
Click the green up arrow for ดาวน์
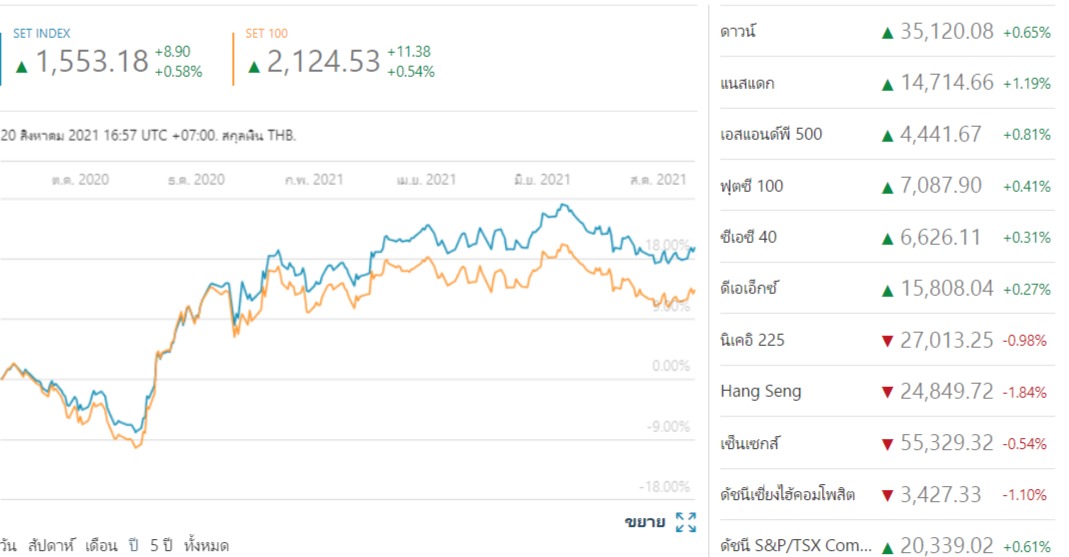[886, 32]
